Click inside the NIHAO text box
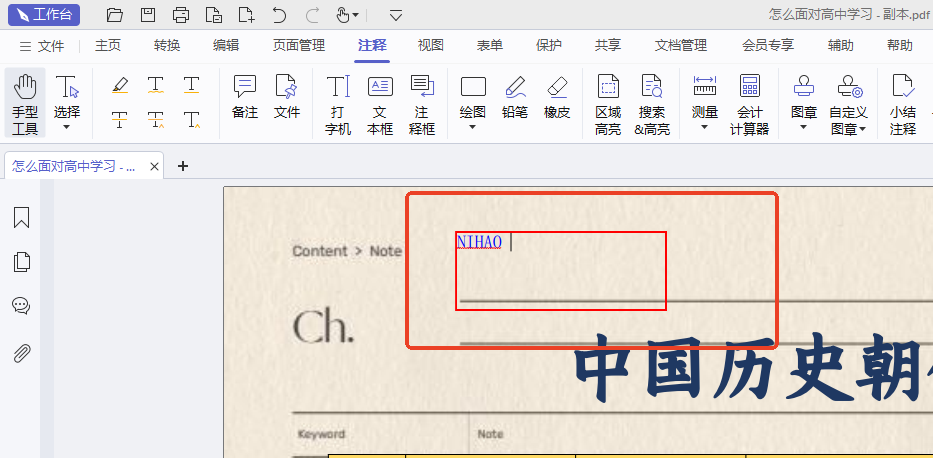This screenshot has height=458, width=933. click(x=560, y=272)
